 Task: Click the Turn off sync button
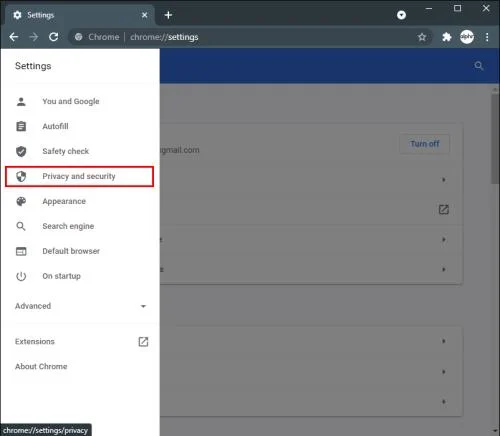click(424, 144)
